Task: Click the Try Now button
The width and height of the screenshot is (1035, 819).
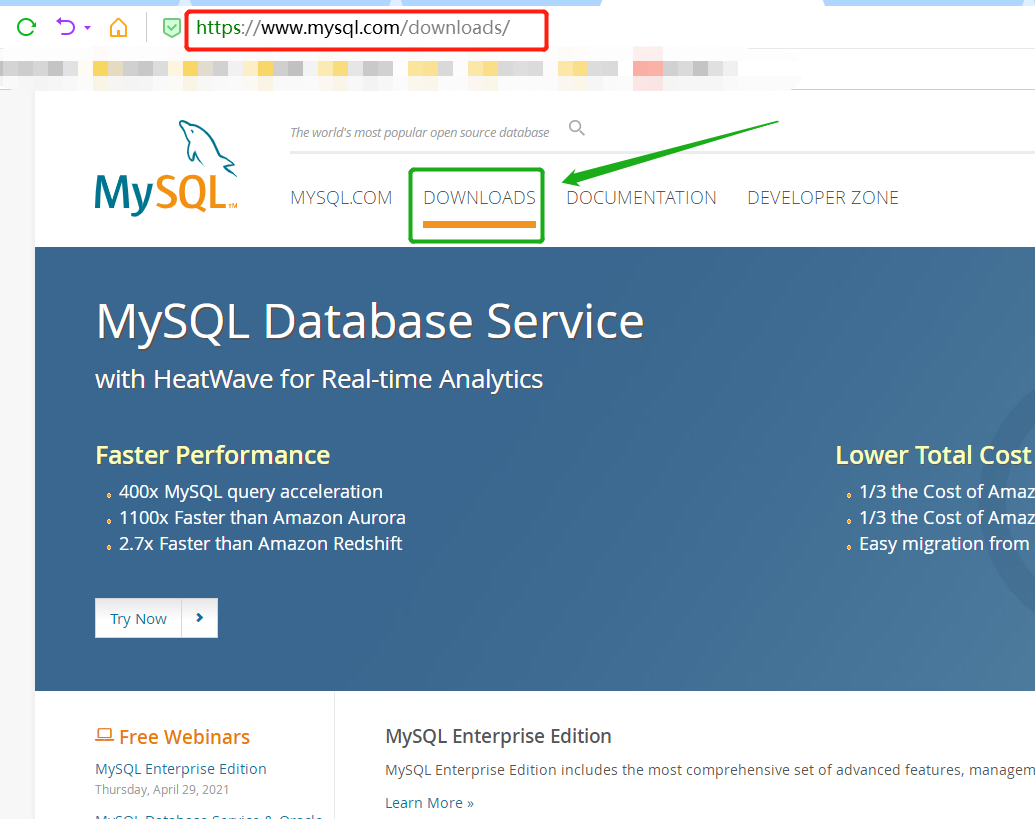Action: (137, 618)
